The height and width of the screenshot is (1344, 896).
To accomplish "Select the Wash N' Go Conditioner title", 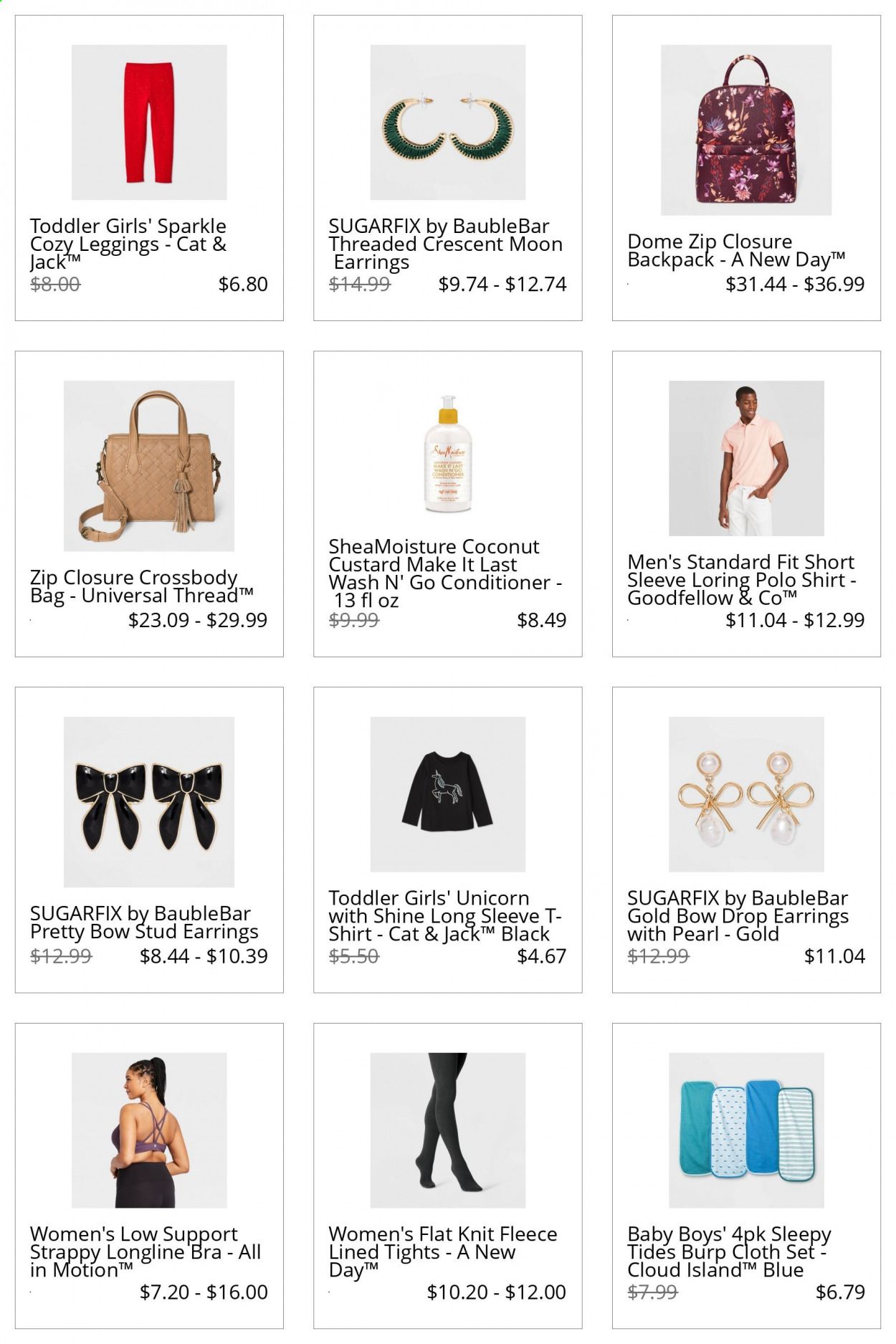I will coord(445,573).
